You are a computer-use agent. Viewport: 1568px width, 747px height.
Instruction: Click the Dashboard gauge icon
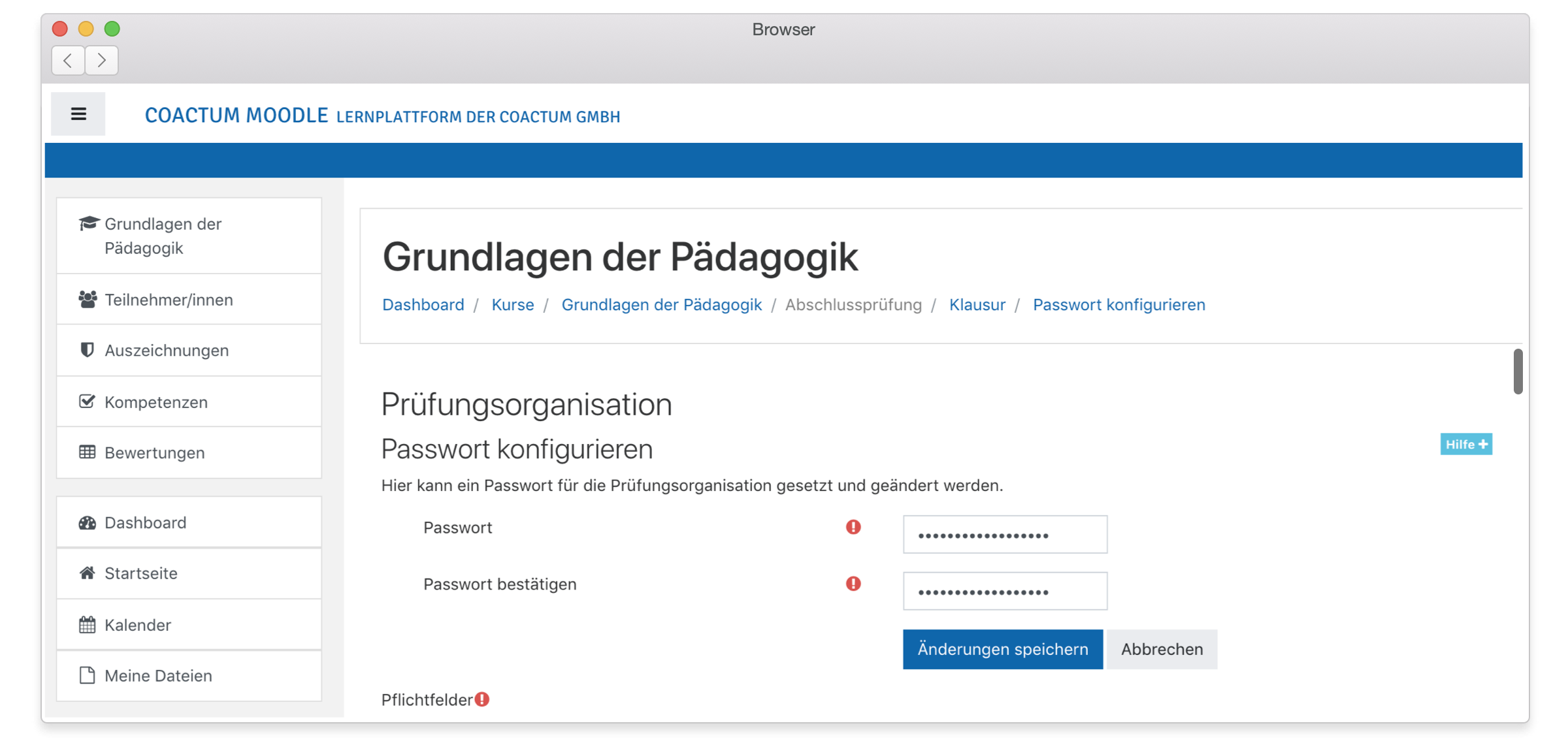pos(88,522)
